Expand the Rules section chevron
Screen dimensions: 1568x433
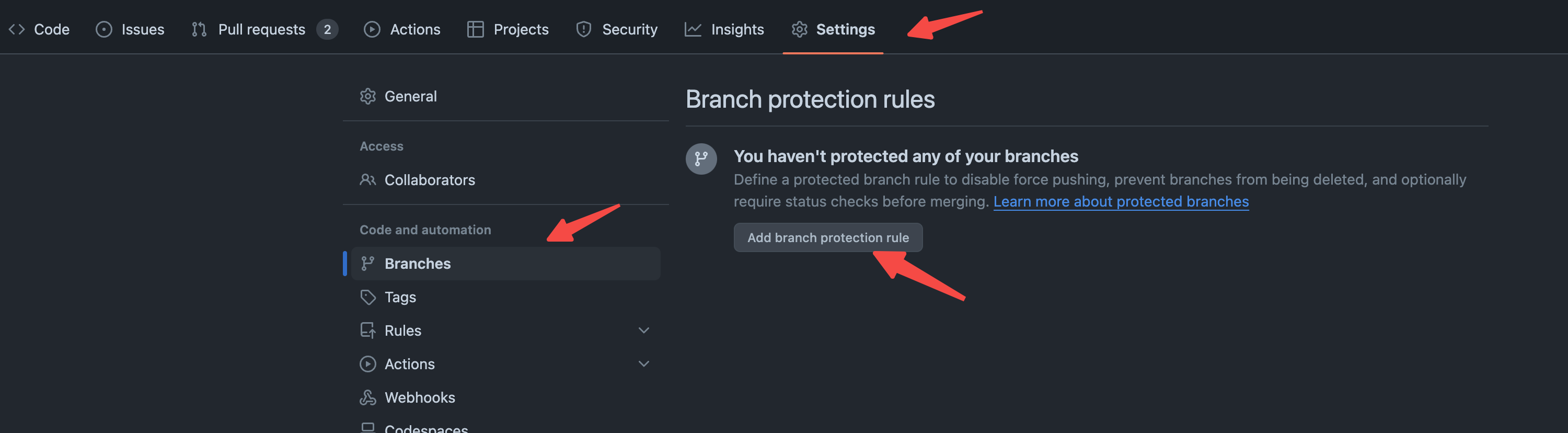(643, 330)
